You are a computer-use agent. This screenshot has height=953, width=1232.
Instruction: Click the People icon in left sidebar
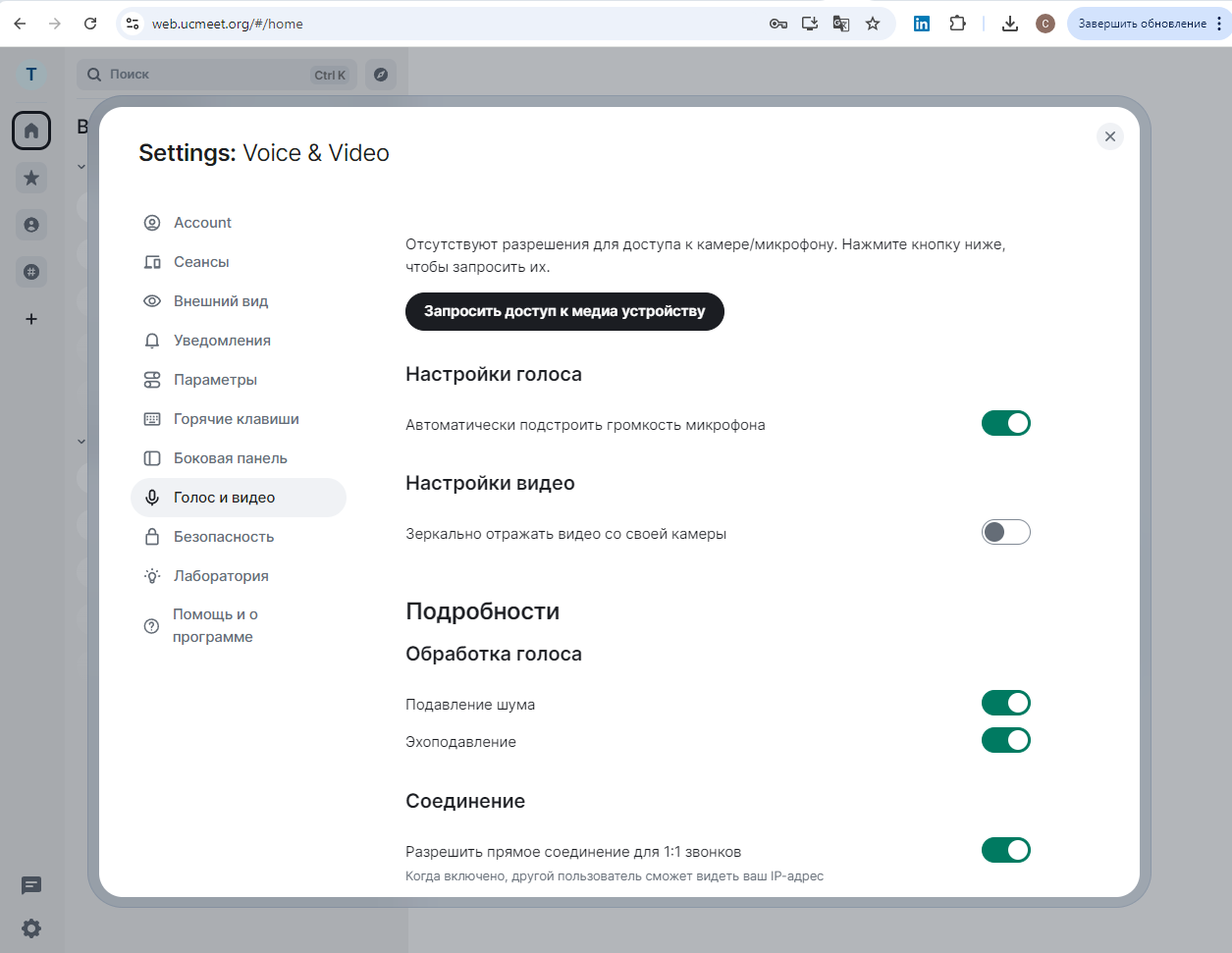click(x=31, y=225)
